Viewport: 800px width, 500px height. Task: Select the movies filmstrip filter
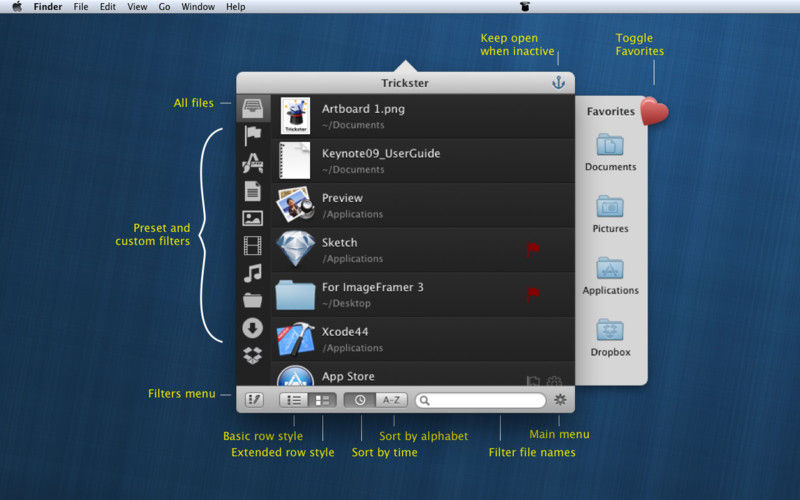pos(253,245)
